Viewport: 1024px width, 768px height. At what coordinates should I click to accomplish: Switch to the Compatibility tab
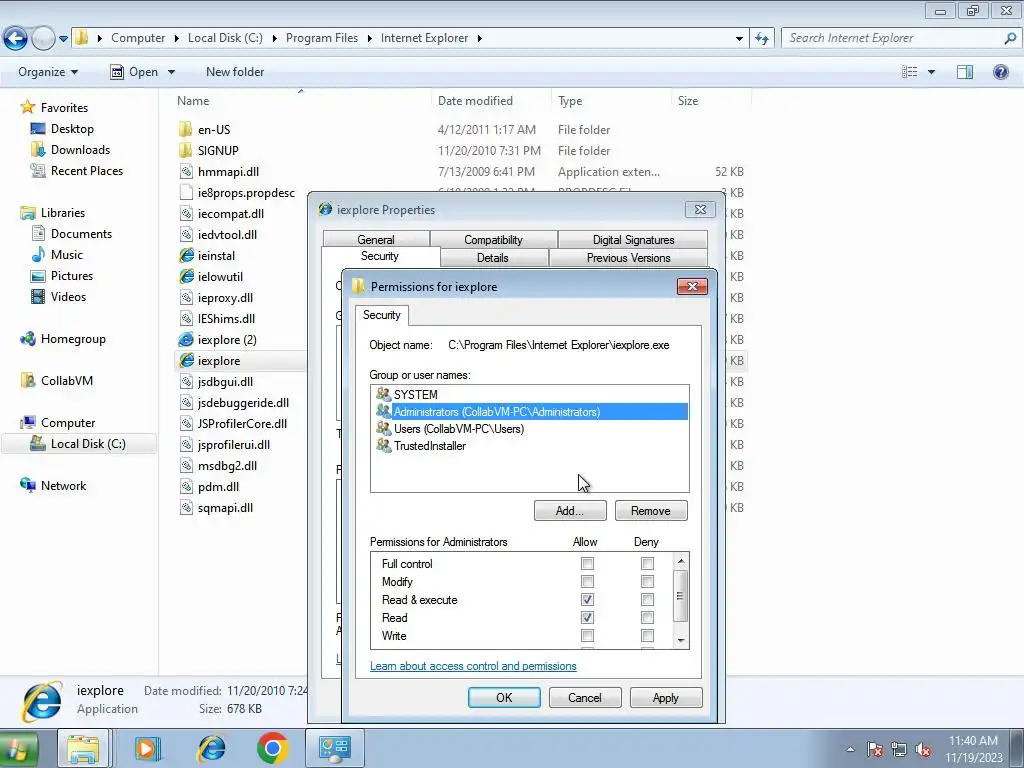[x=493, y=240]
